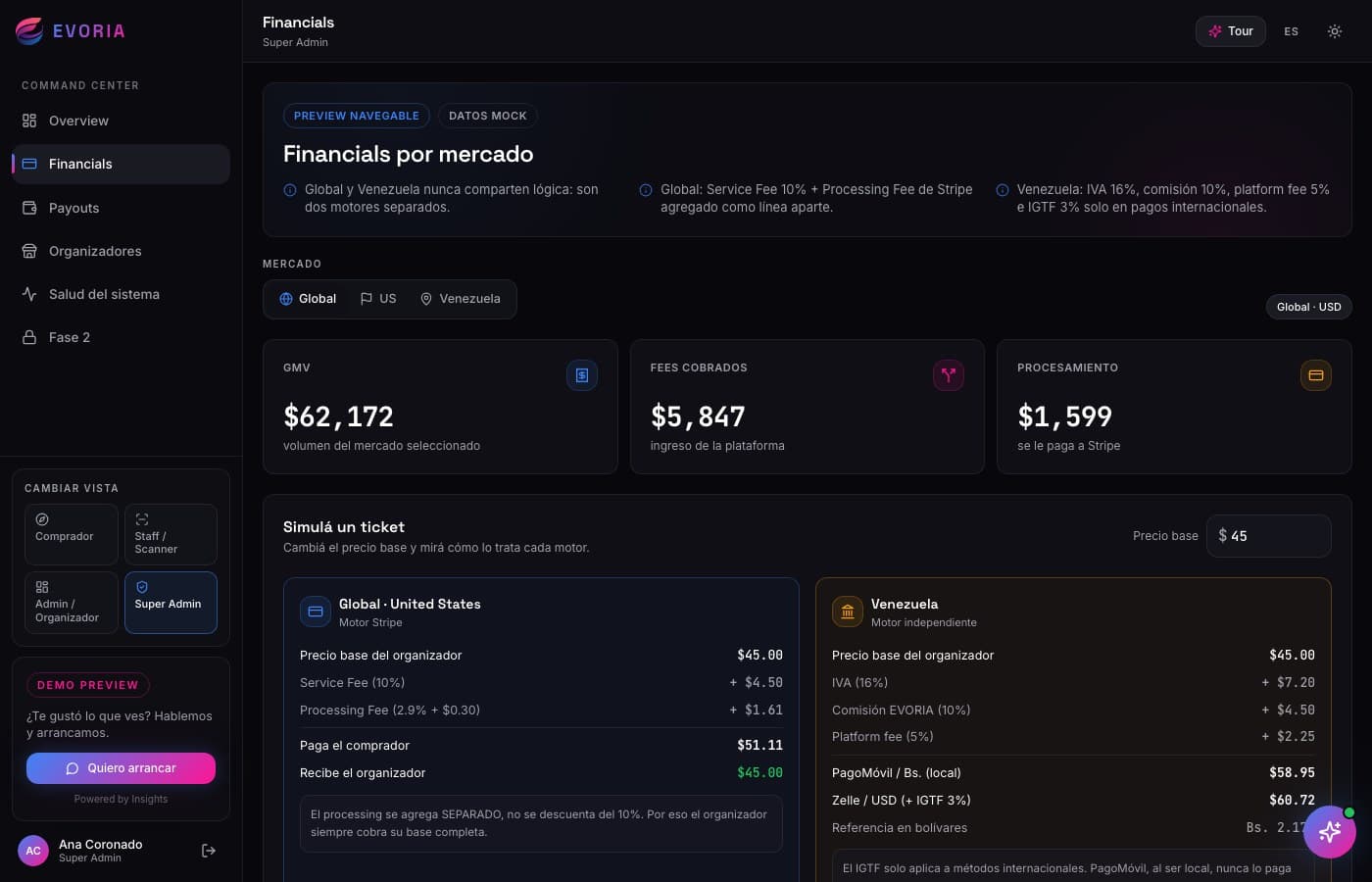This screenshot has height=882, width=1372.
Task: Click the Venezuela bank icon
Action: [x=848, y=612]
